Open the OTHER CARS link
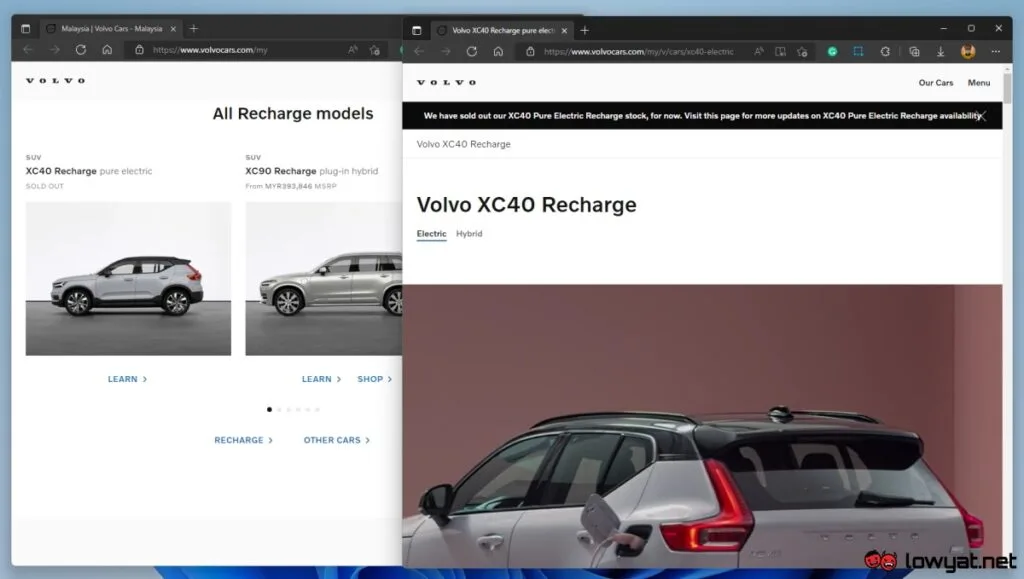 (x=336, y=441)
